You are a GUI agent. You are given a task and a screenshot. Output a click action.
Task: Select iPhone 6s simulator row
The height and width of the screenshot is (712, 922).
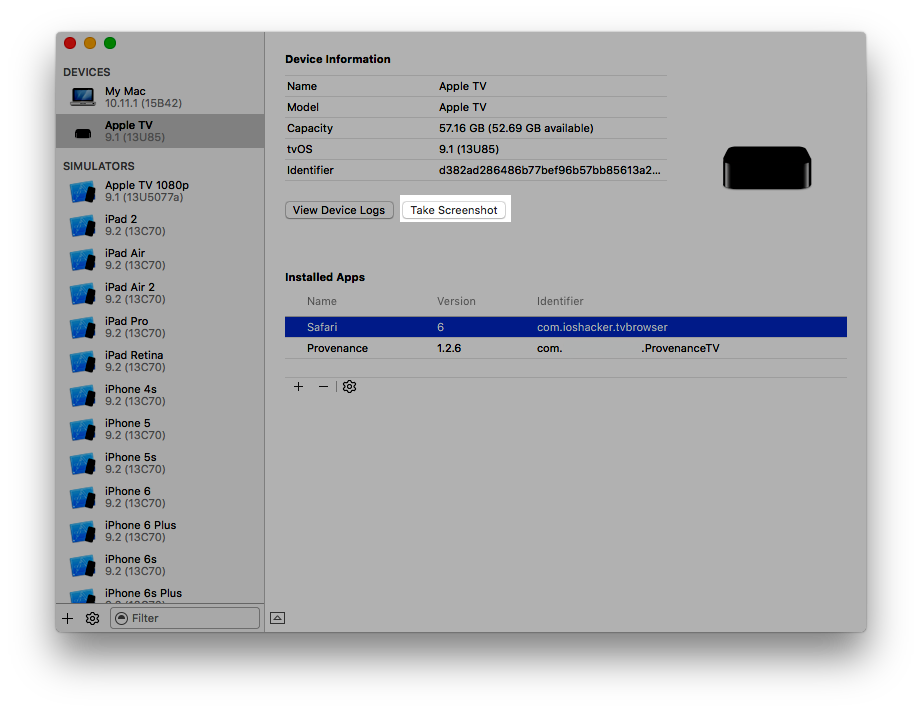tap(160, 567)
